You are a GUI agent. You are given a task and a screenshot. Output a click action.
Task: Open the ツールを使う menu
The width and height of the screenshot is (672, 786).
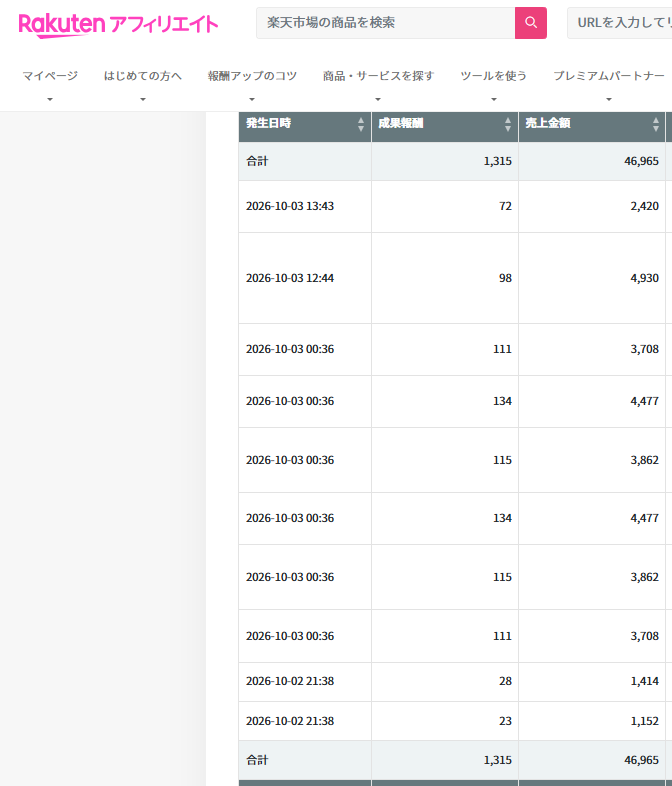click(x=494, y=76)
